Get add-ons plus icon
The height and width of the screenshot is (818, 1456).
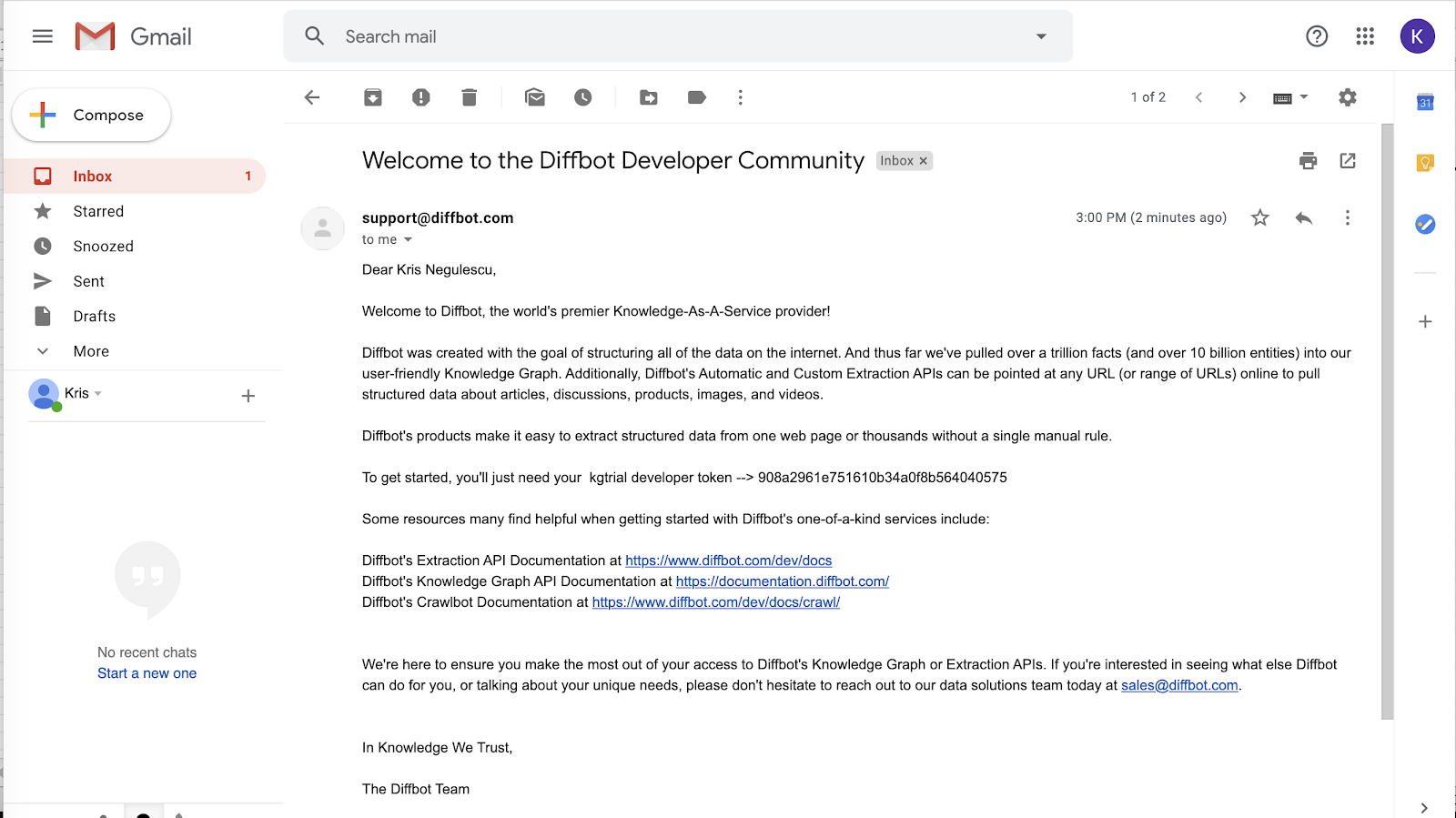pyautogui.click(x=1425, y=321)
